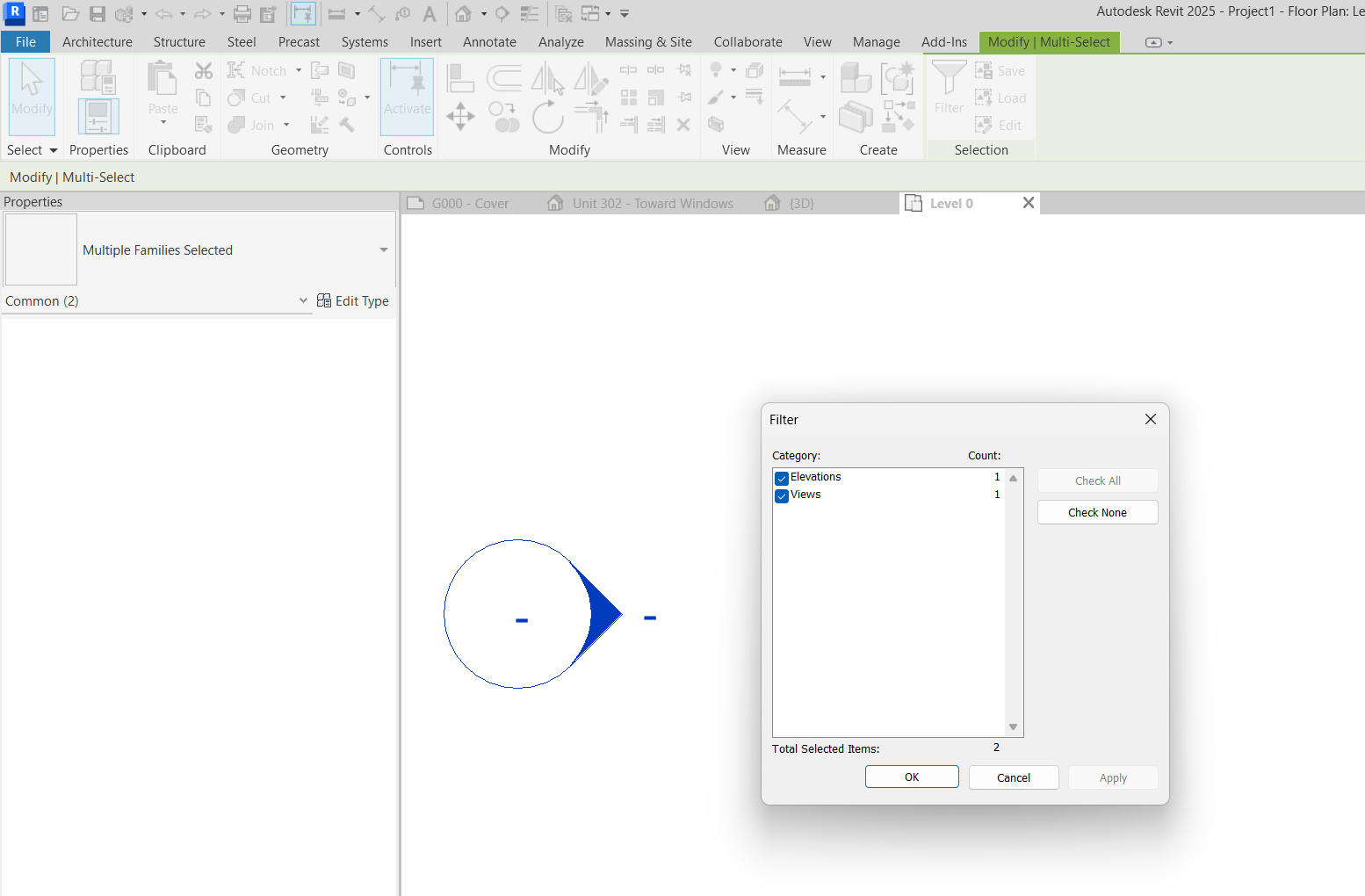
Task: Click Activate Dimensions in Controls panel
Action: (407, 97)
